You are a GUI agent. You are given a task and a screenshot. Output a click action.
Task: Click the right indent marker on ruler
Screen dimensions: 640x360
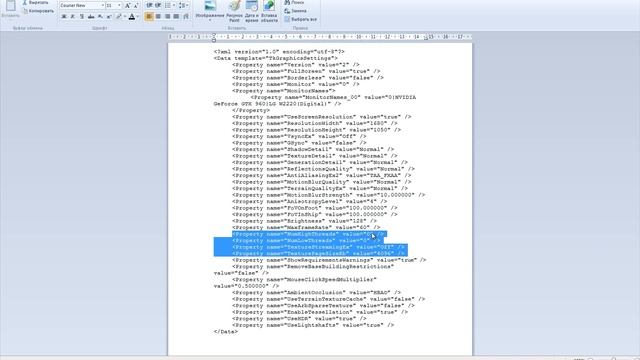pyautogui.click(x=426, y=38)
